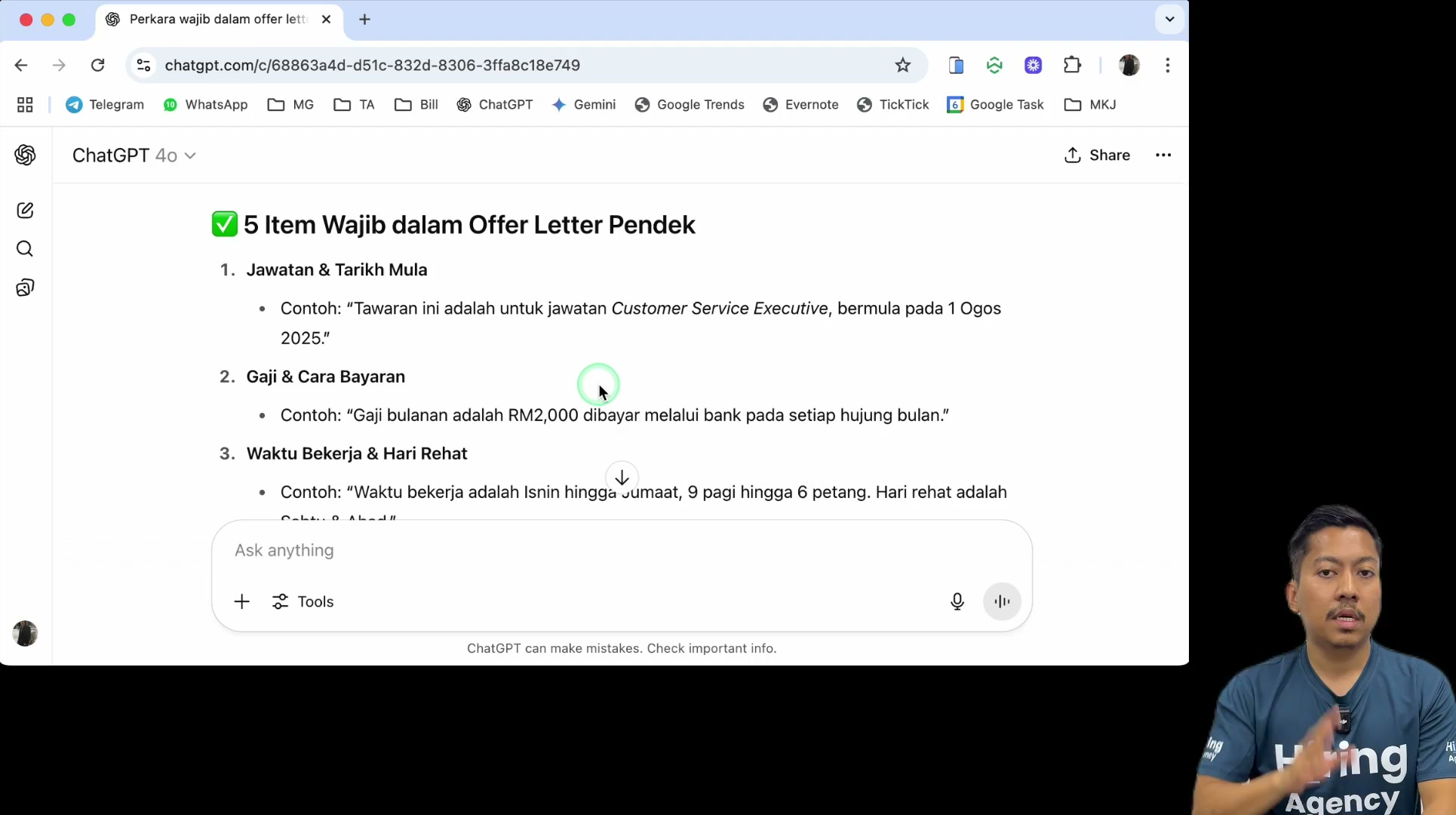Reload the page with the refresh icon
This screenshot has width=1456, height=815.
click(x=97, y=66)
